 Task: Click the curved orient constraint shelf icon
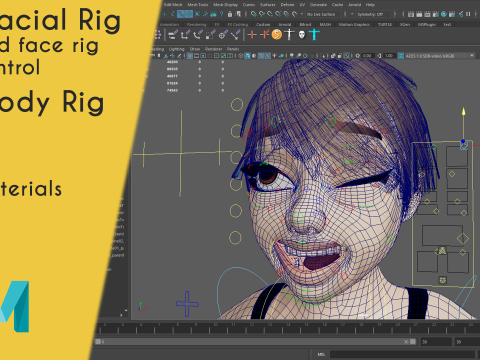[x=198, y=35]
